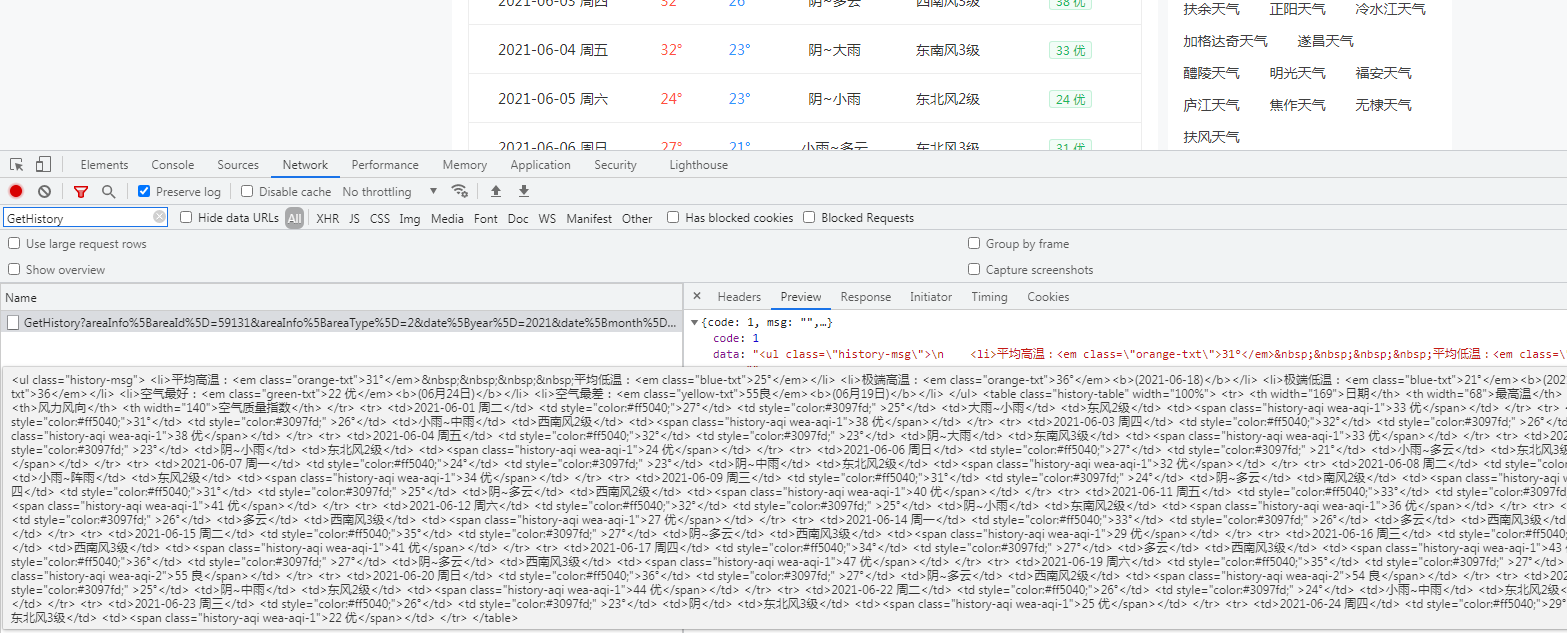The width and height of the screenshot is (1567, 633).
Task: Open the 扶余天气 link
Action: pos(1211,9)
